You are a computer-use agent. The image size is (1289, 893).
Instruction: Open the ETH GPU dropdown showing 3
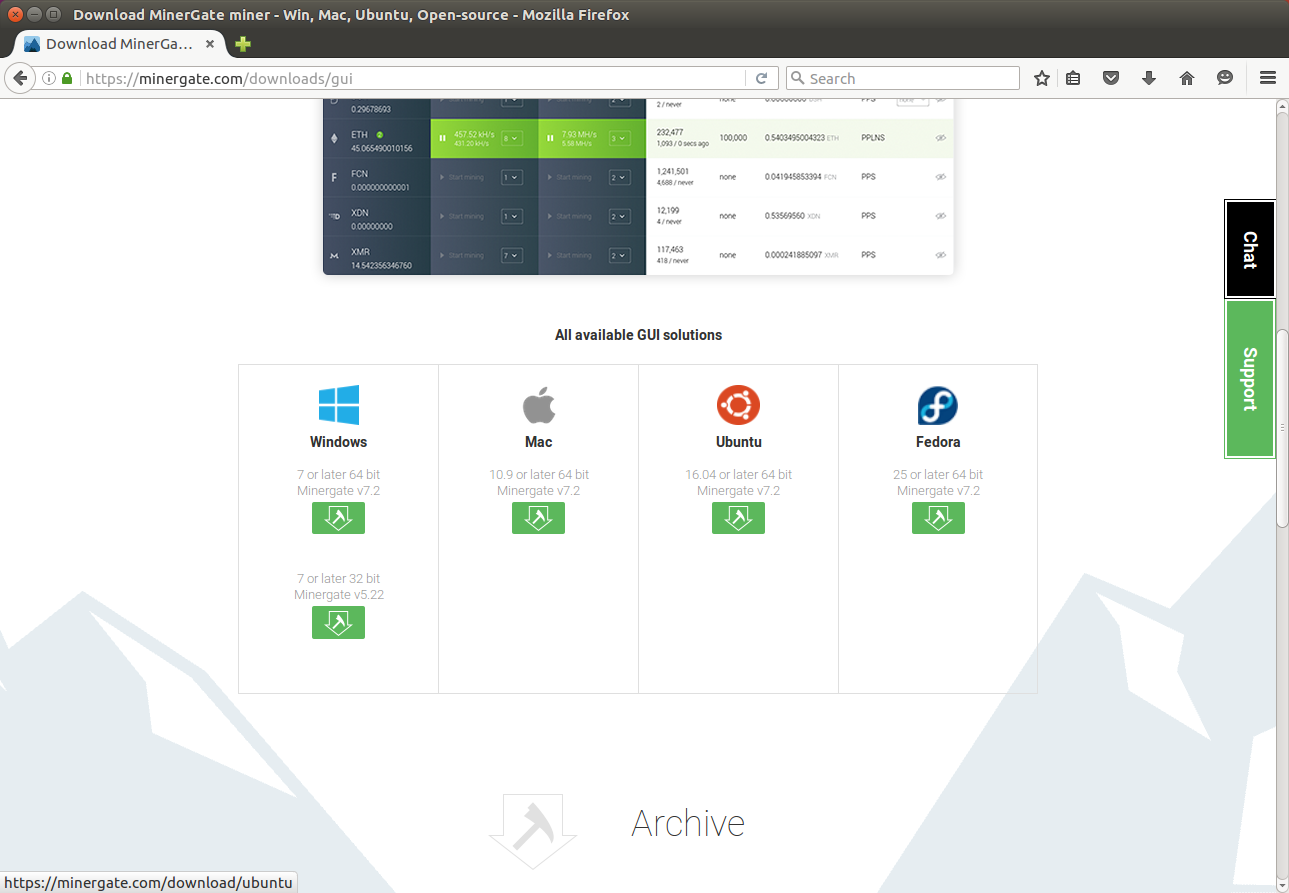(619, 138)
